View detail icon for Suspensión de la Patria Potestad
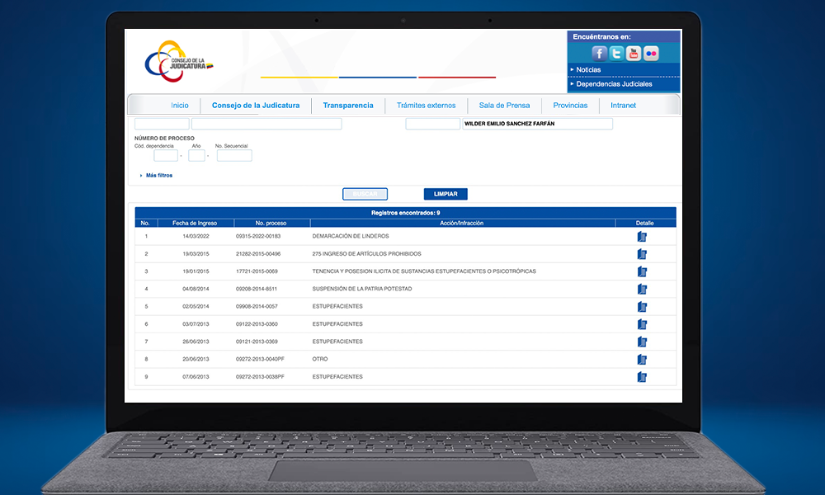This screenshot has height=495, width=825. point(642,289)
